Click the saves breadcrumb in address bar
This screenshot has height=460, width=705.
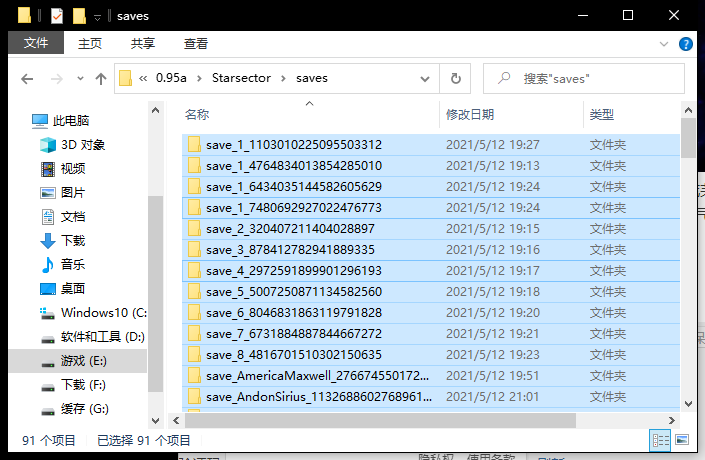click(x=312, y=78)
